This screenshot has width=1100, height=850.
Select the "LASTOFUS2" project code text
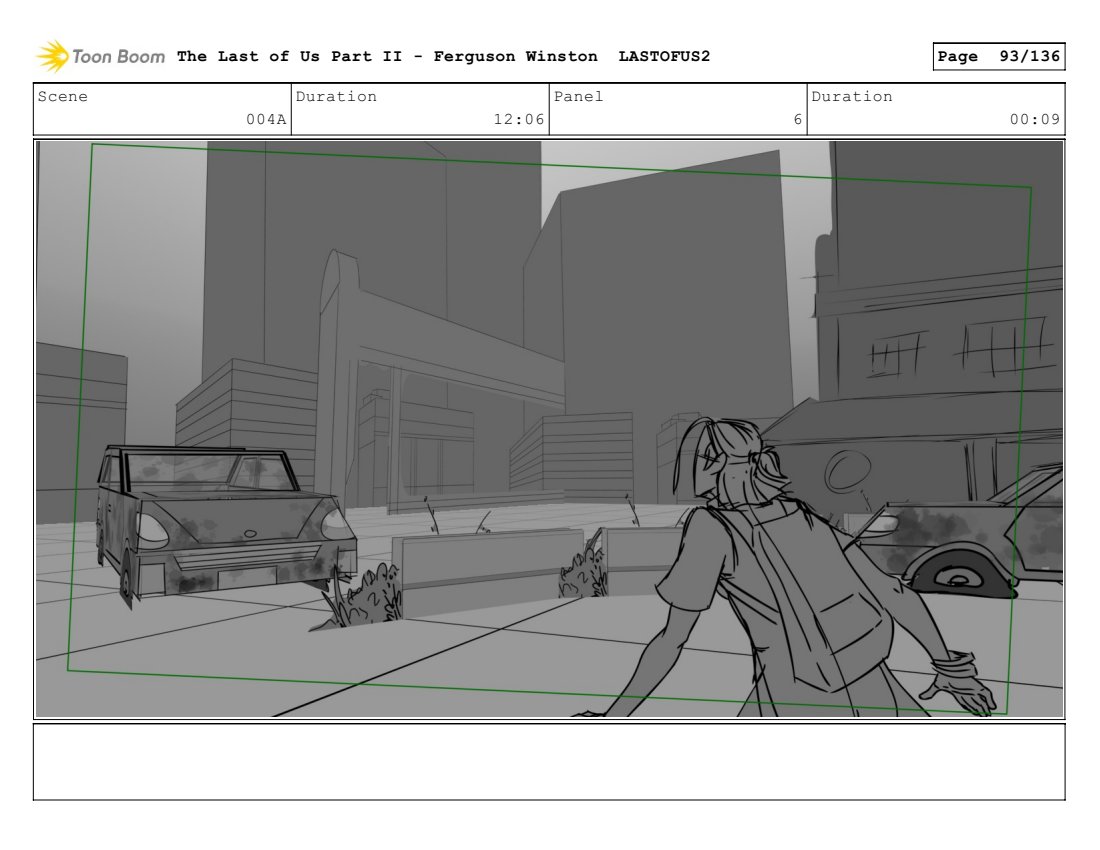coord(664,56)
